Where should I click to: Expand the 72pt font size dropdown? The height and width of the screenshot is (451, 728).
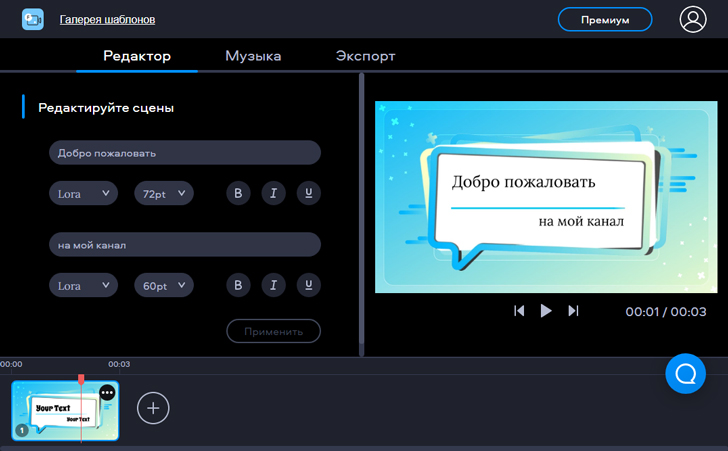coord(164,194)
